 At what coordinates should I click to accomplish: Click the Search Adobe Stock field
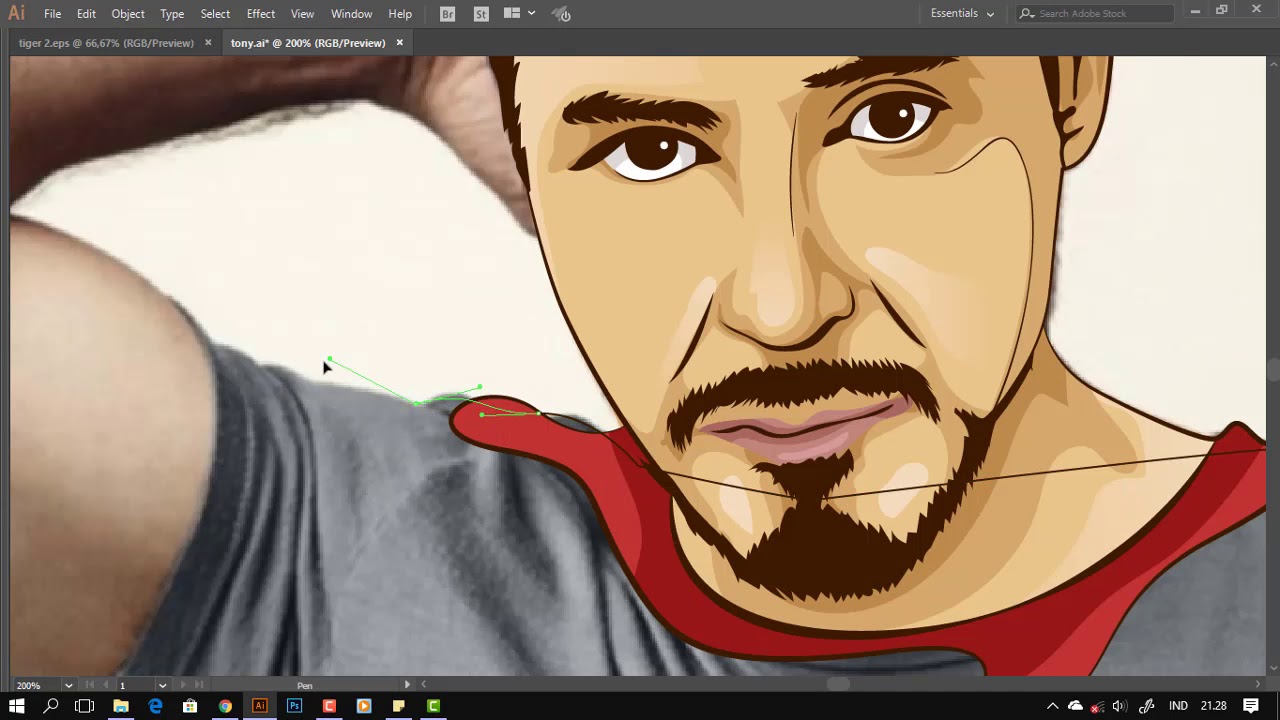tap(1093, 13)
